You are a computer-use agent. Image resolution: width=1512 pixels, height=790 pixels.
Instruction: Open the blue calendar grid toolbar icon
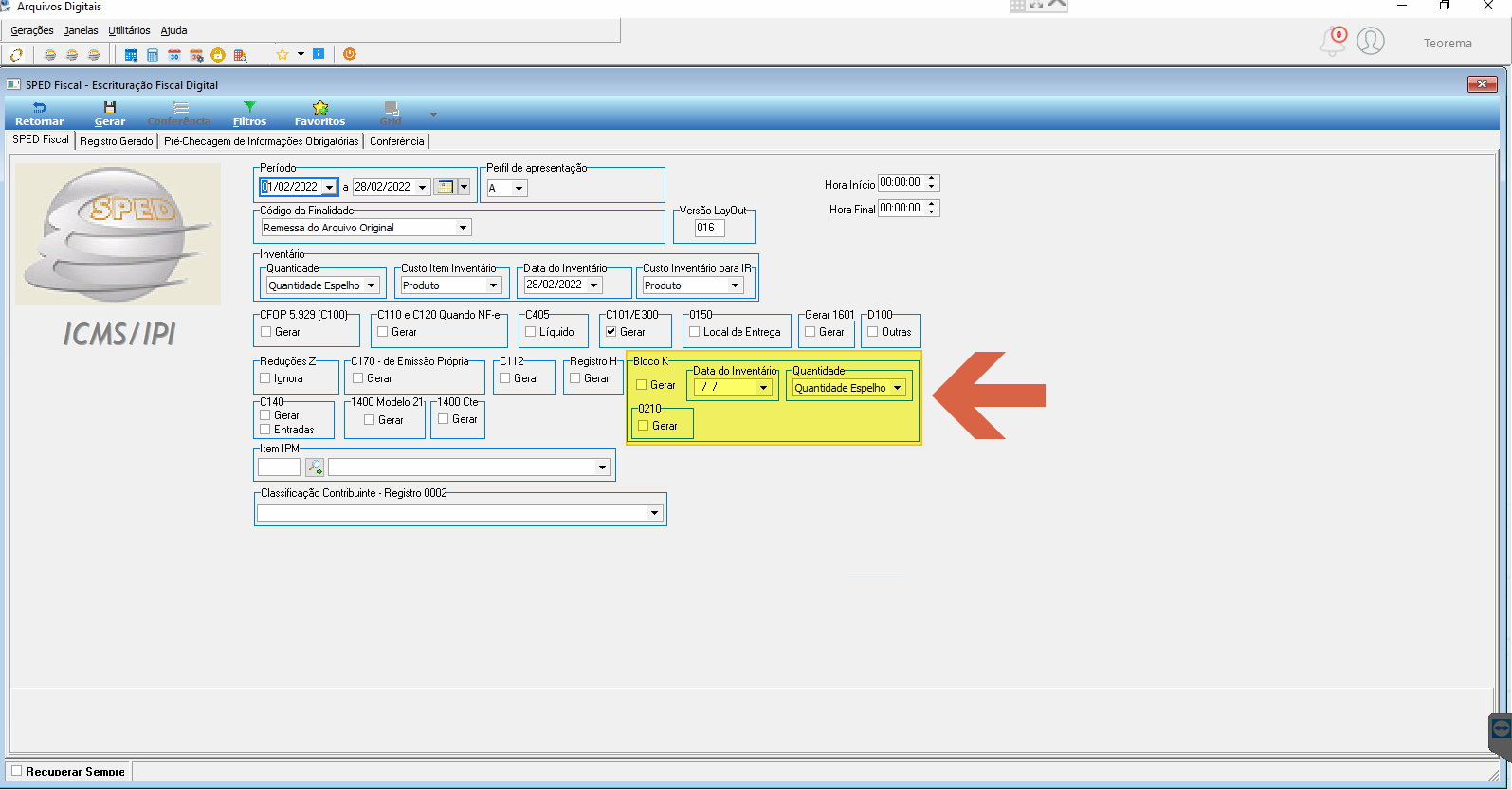(x=131, y=55)
